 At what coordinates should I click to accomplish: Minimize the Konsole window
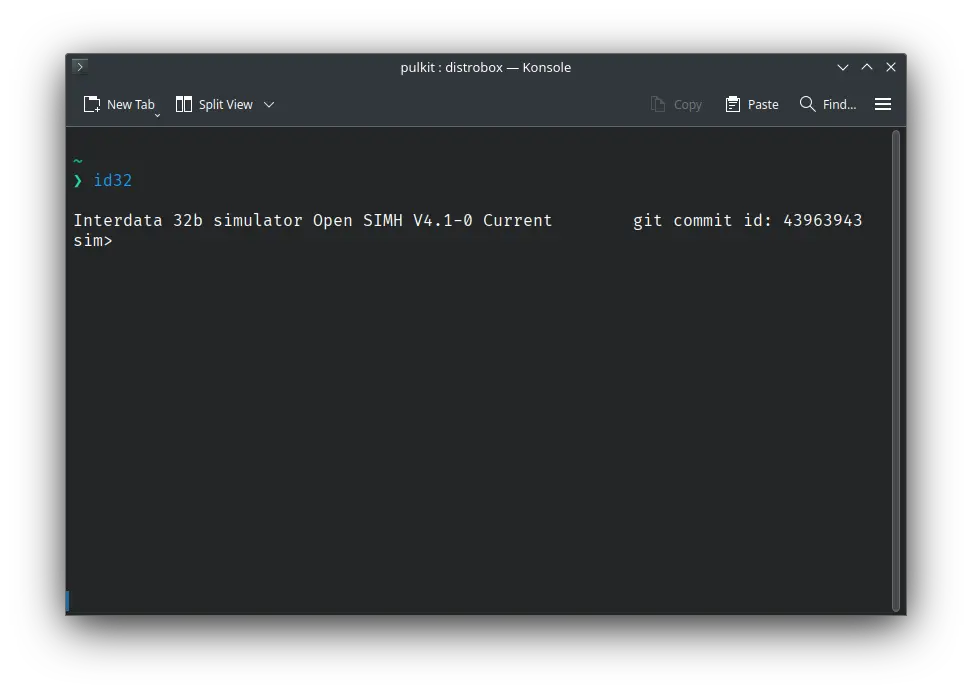[843, 67]
